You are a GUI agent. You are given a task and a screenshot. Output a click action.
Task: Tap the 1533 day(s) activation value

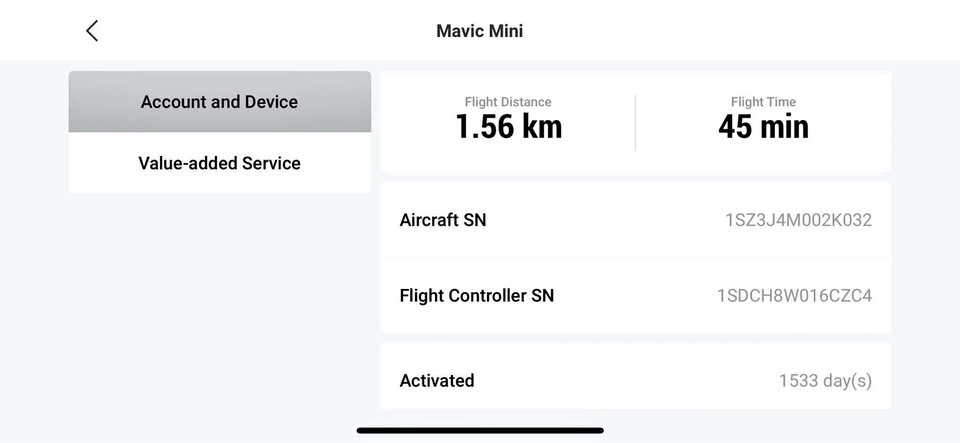(825, 381)
